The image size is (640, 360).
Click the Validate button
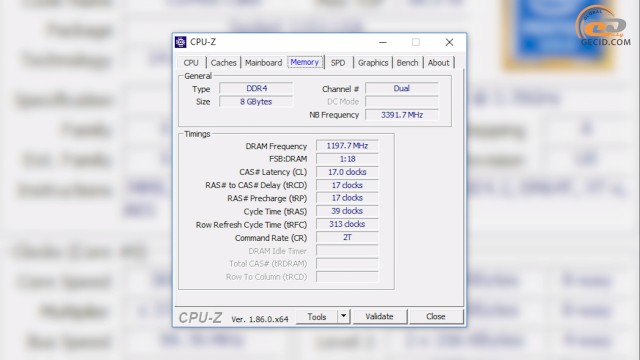380,317
